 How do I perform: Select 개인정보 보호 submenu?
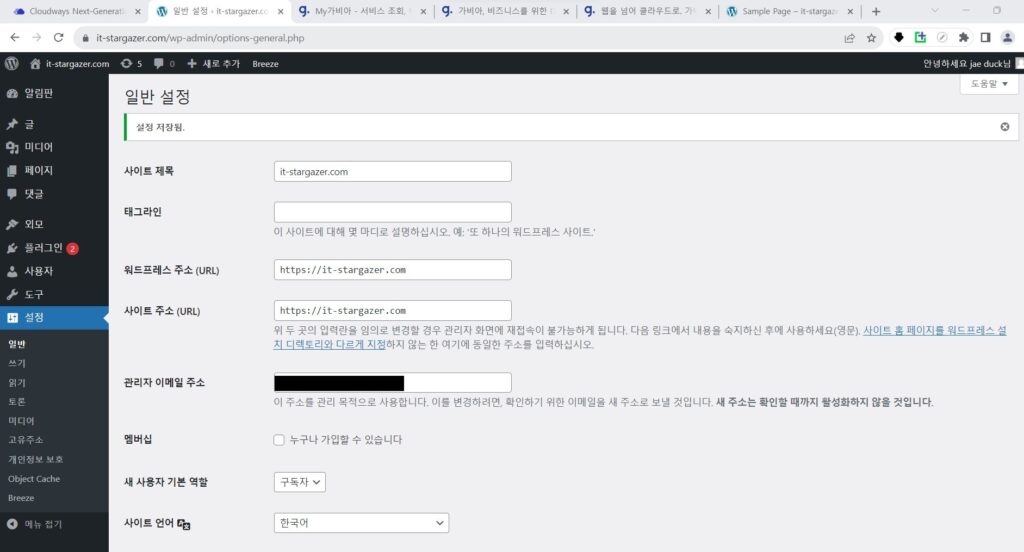click(x=35, y=459)
